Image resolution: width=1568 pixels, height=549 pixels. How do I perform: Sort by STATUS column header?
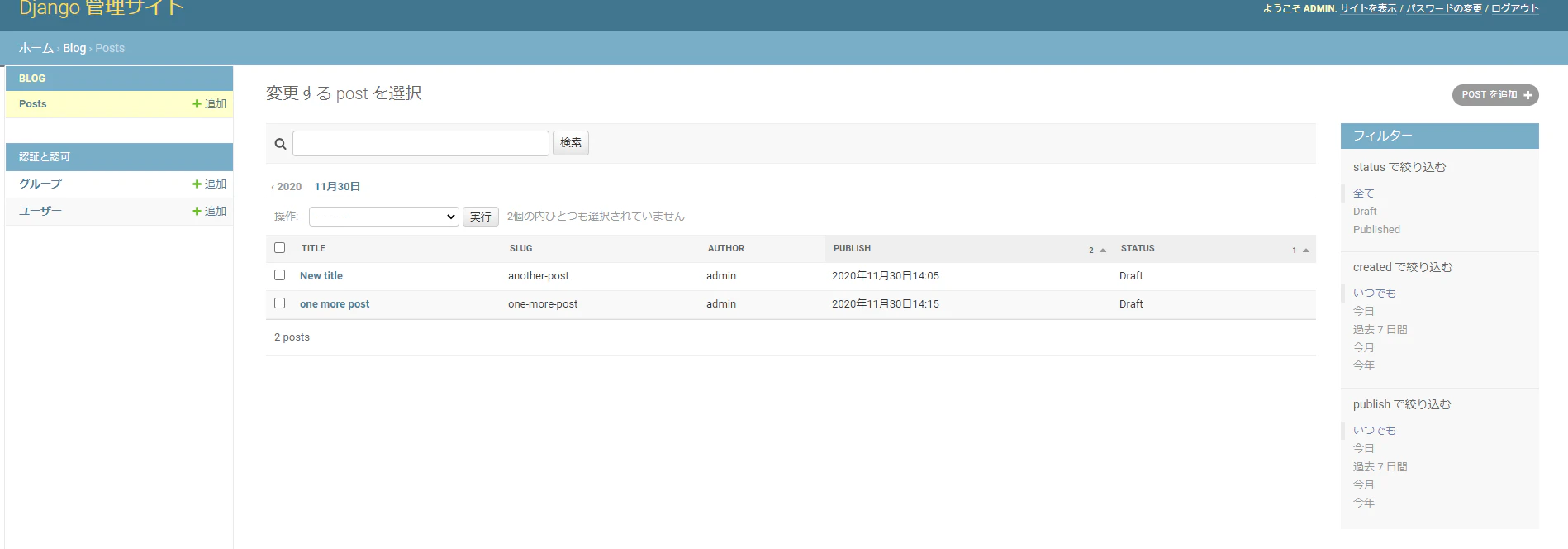tap(1138, 248)
